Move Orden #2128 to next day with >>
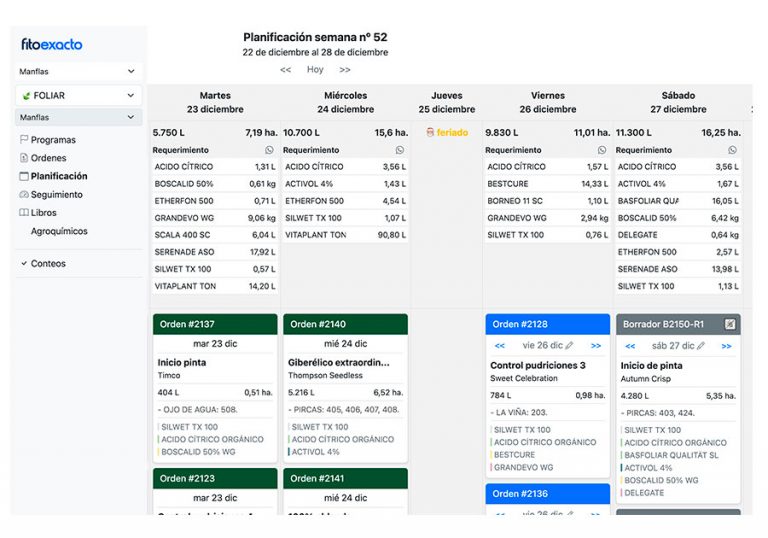 tap(596, 346)
